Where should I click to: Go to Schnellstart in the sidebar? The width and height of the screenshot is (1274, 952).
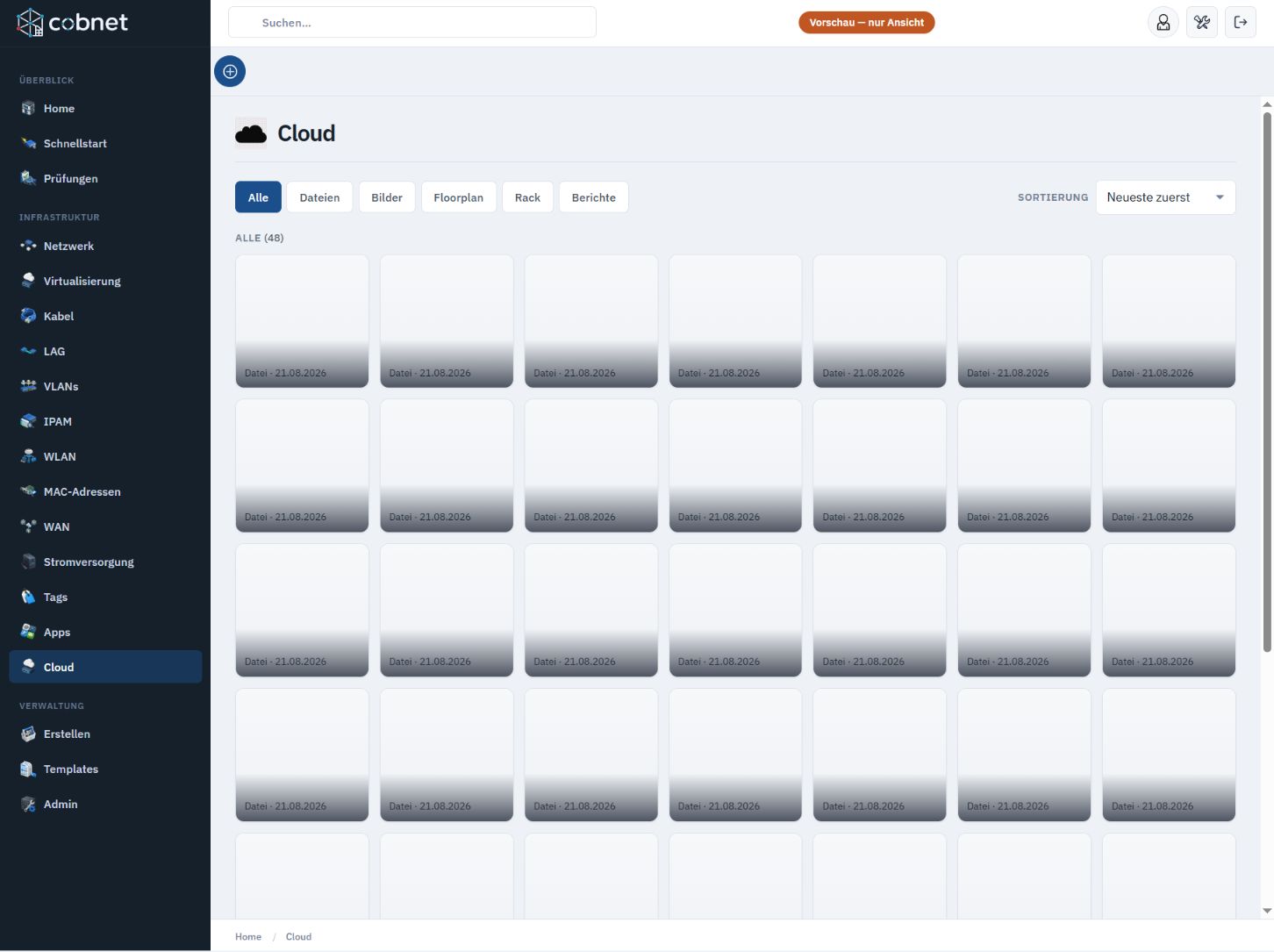105,144
